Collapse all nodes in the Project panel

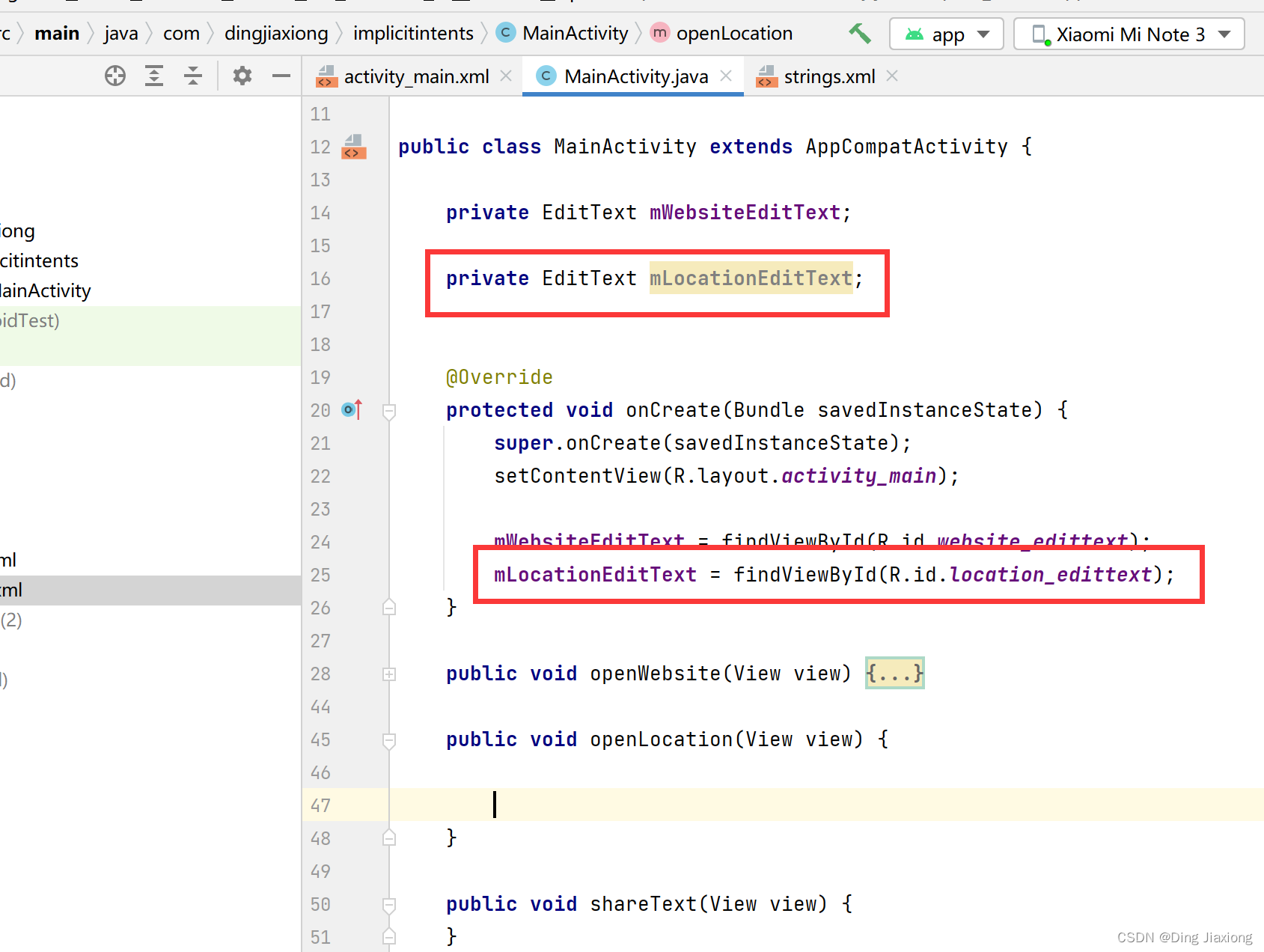(192, 76)
